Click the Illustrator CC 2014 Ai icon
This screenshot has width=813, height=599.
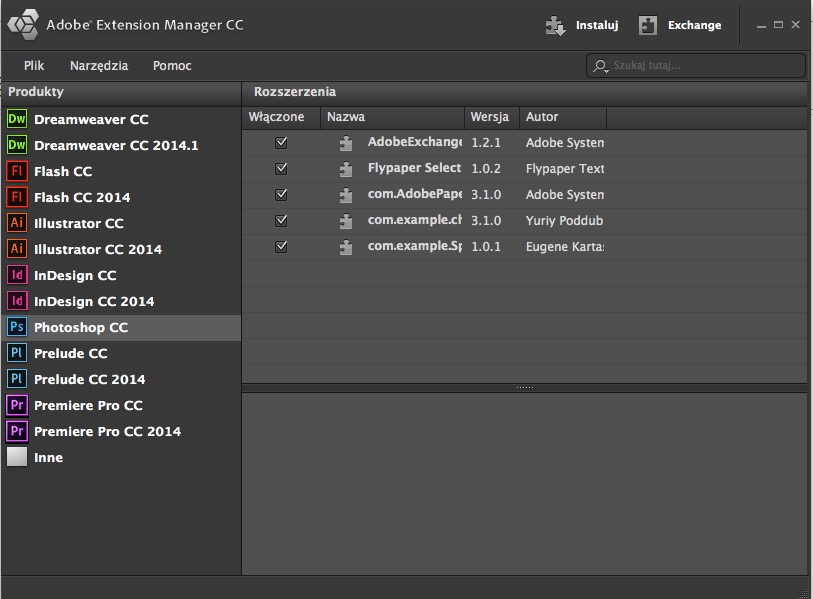pyautogui.click(x=17, y=249)
